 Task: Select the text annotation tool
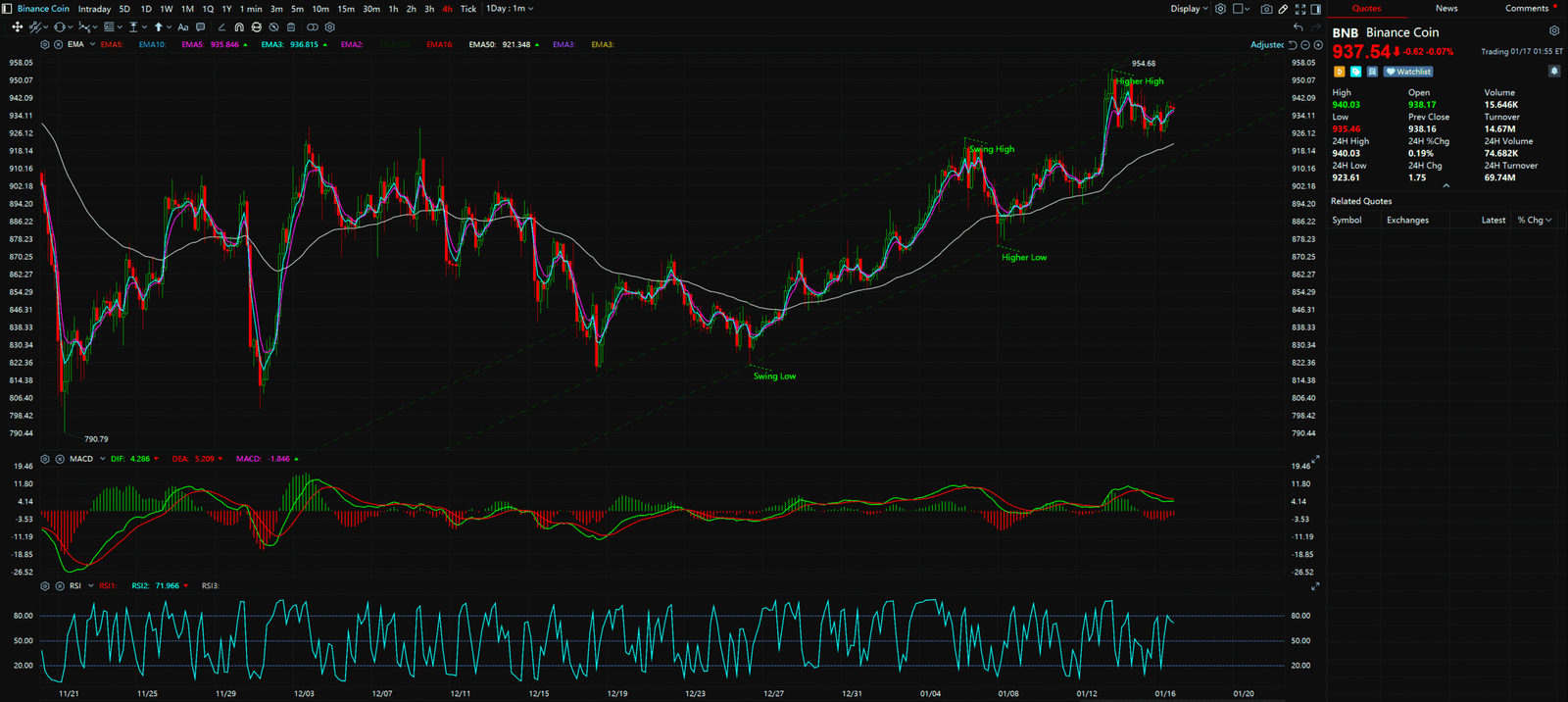point(183,27)
